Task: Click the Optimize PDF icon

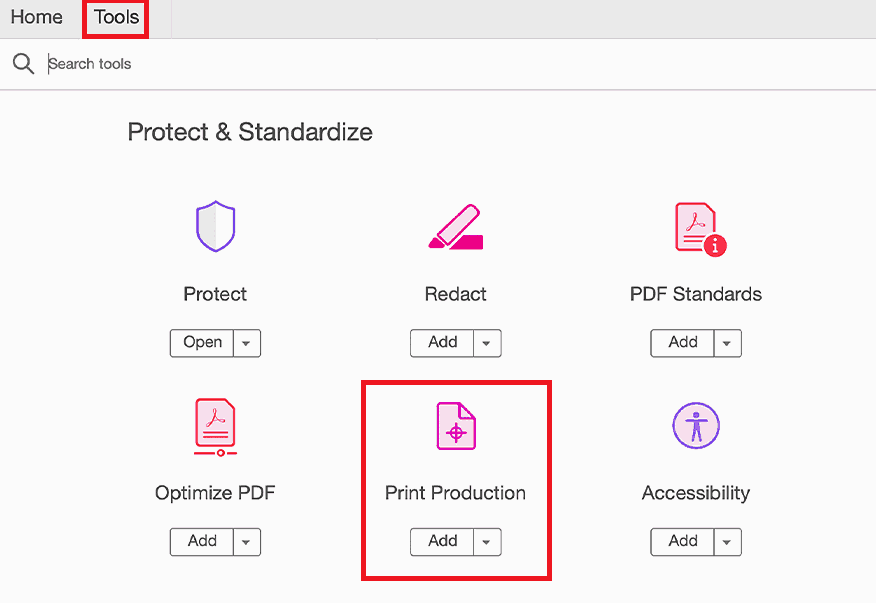Action: tap(215, 425)
